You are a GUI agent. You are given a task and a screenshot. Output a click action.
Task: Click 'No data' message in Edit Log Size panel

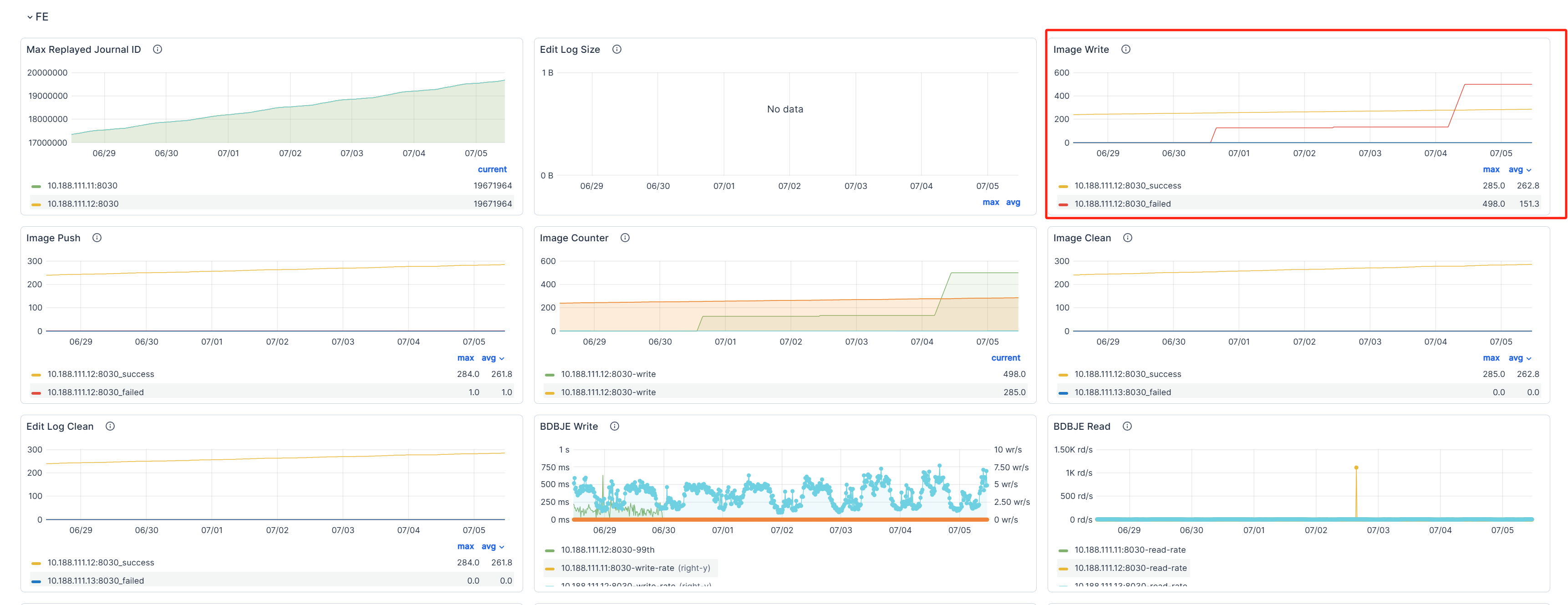tap(784, 110)
